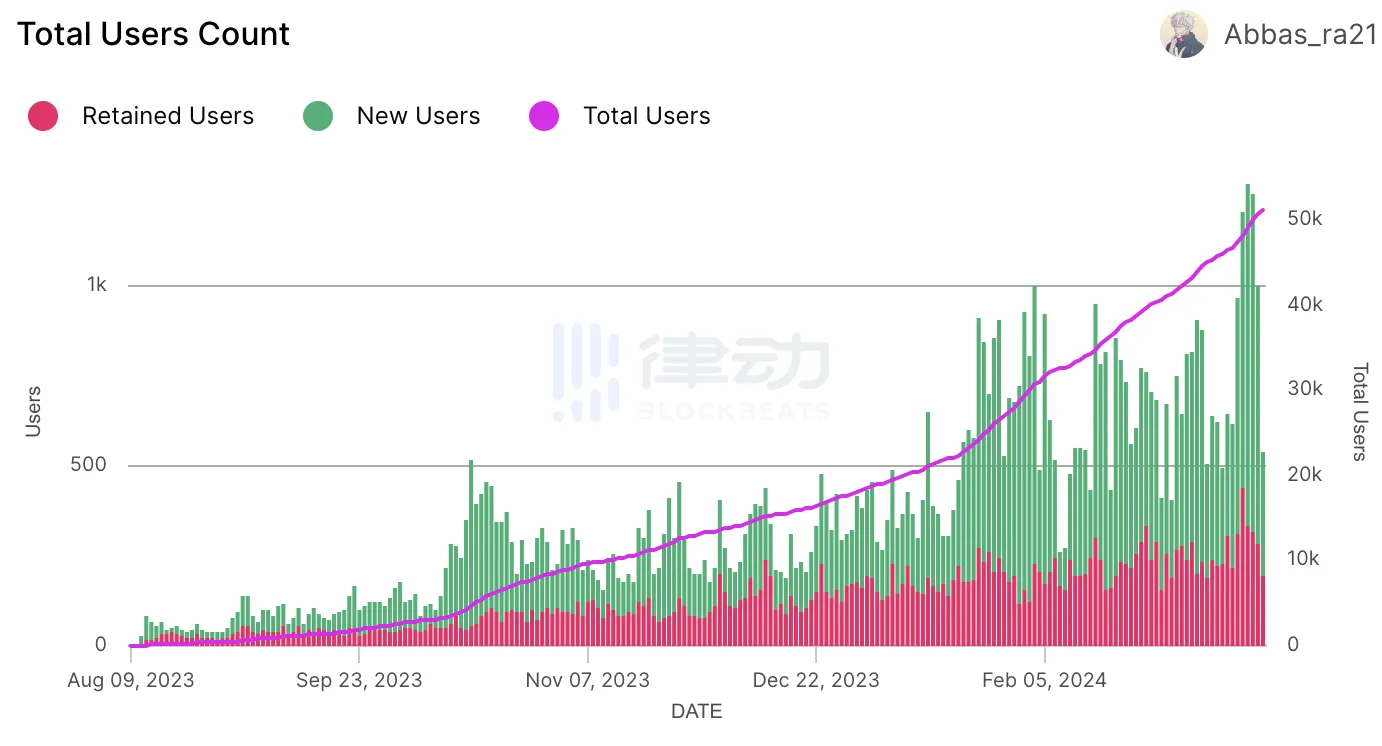Hide the Retained Users series via its label
Screen dimensions: 1382x746
pos(168,116)
